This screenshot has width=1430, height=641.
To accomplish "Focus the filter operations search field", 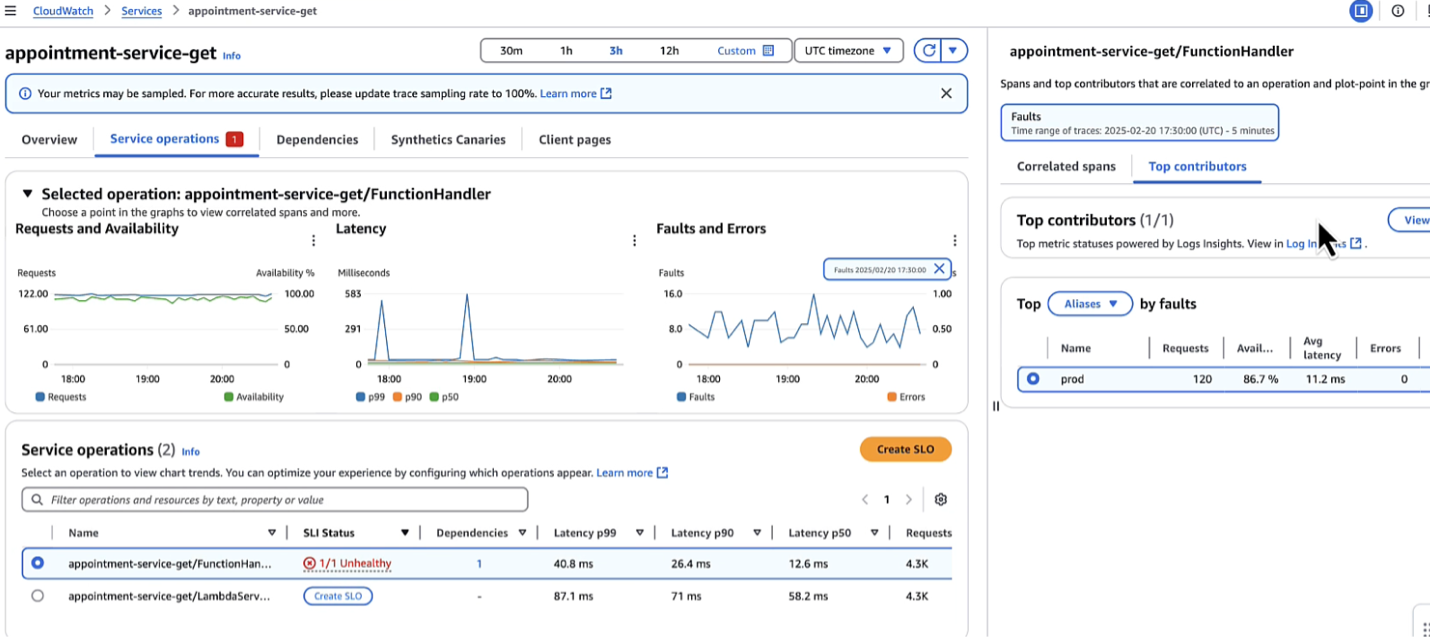I will pos(275,499).
